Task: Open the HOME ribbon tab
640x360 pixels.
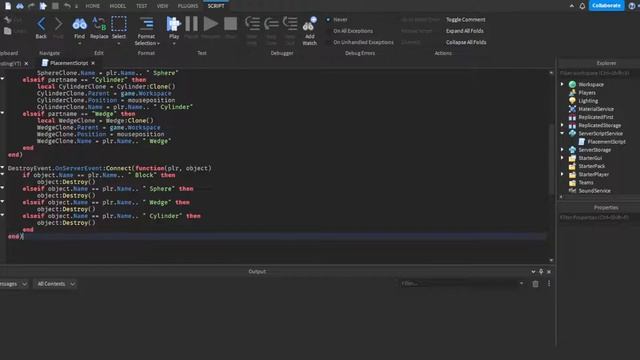Action: pyautogui.click(x=93, y=6)
